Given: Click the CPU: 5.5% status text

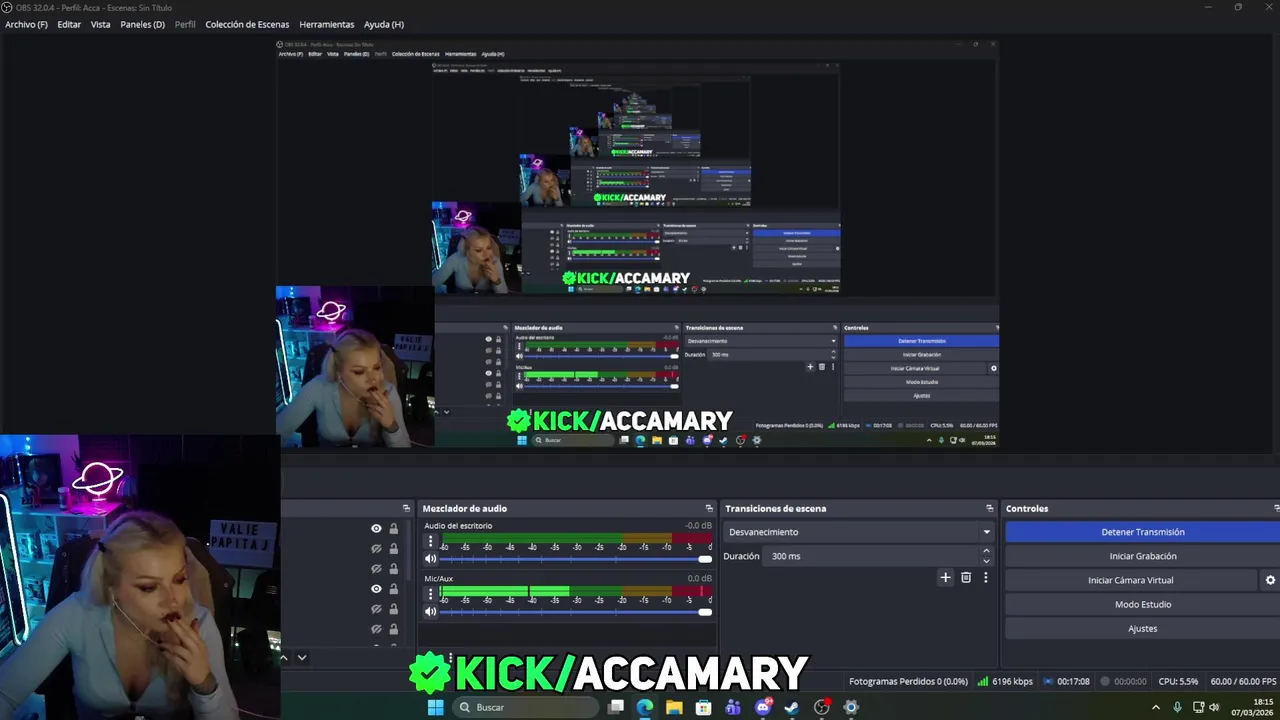Looking at the screenshot, I should 1178,681.
